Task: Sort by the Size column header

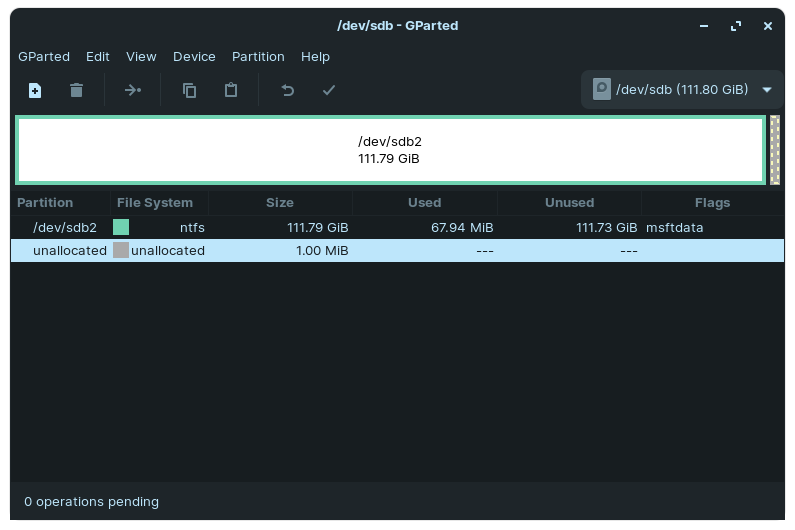Action: click(x=280, y=203)
